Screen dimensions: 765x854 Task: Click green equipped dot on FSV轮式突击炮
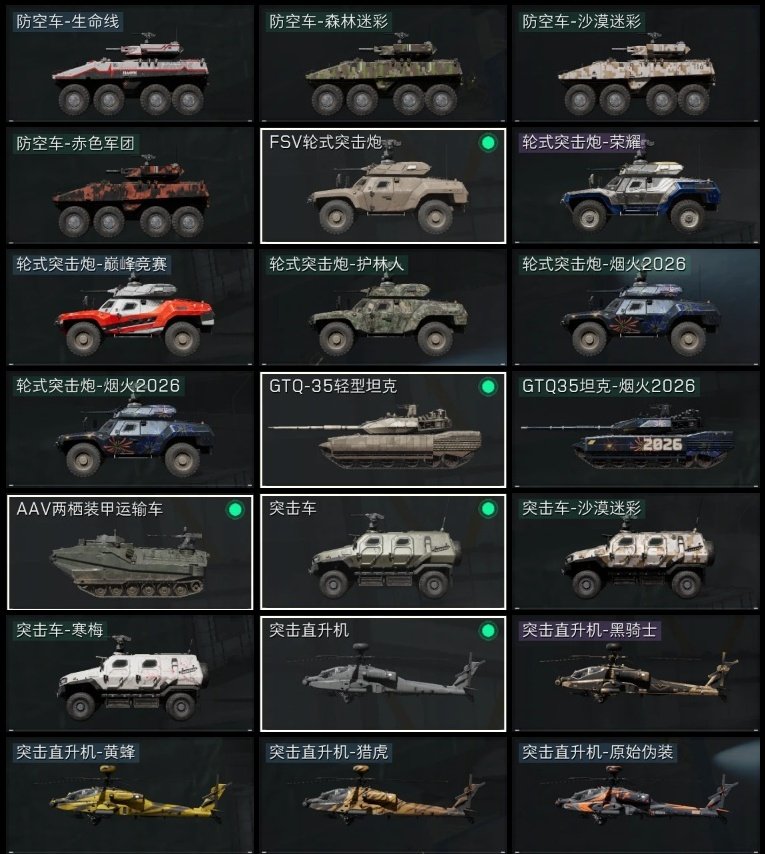(x=488, y=143)
